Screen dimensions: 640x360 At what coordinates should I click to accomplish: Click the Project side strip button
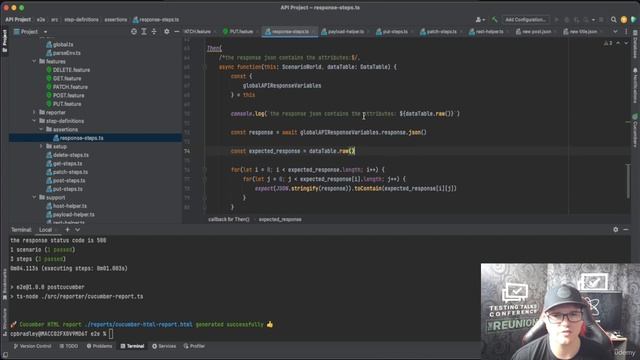pyautogui.click(x=4, y=41)
